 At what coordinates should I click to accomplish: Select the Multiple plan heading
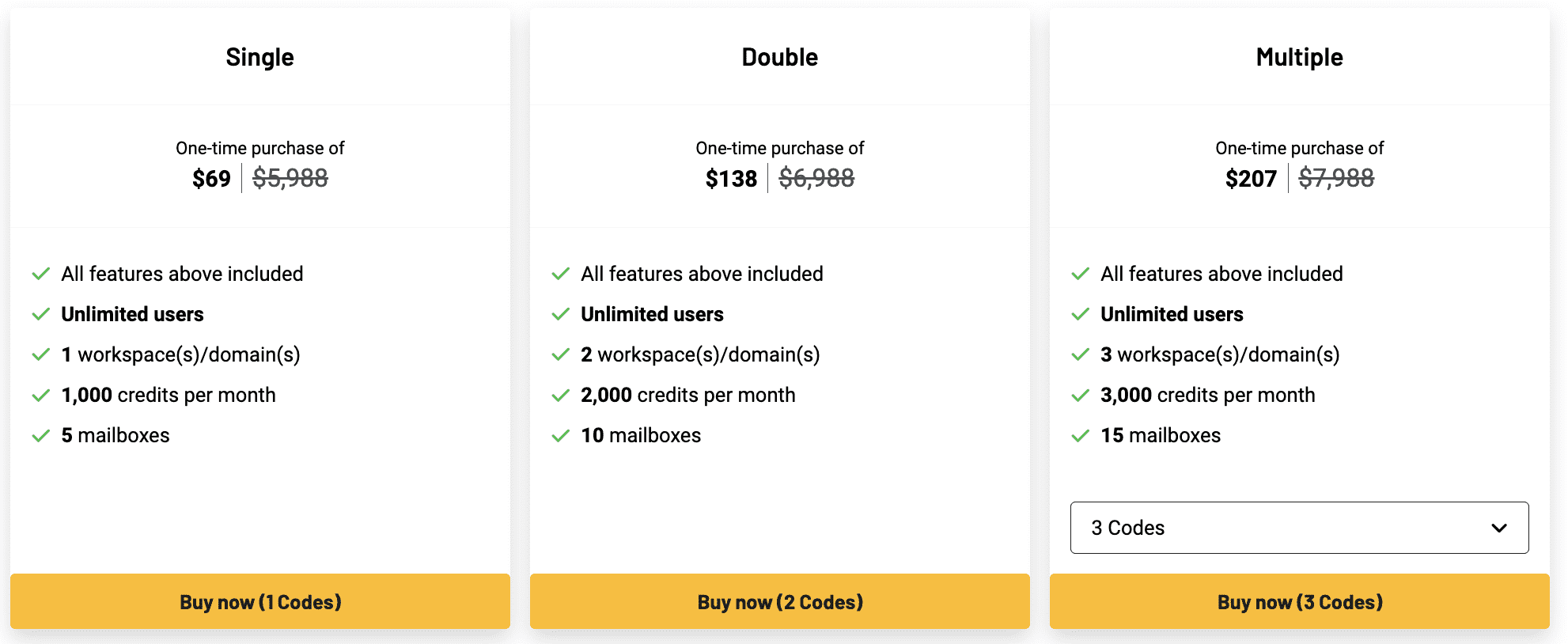tap(1299, 57)
